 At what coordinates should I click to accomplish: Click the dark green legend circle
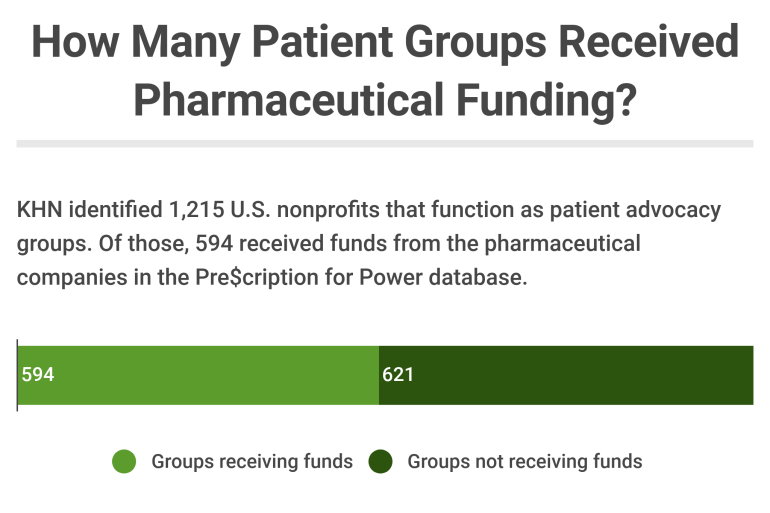point(380,461)
